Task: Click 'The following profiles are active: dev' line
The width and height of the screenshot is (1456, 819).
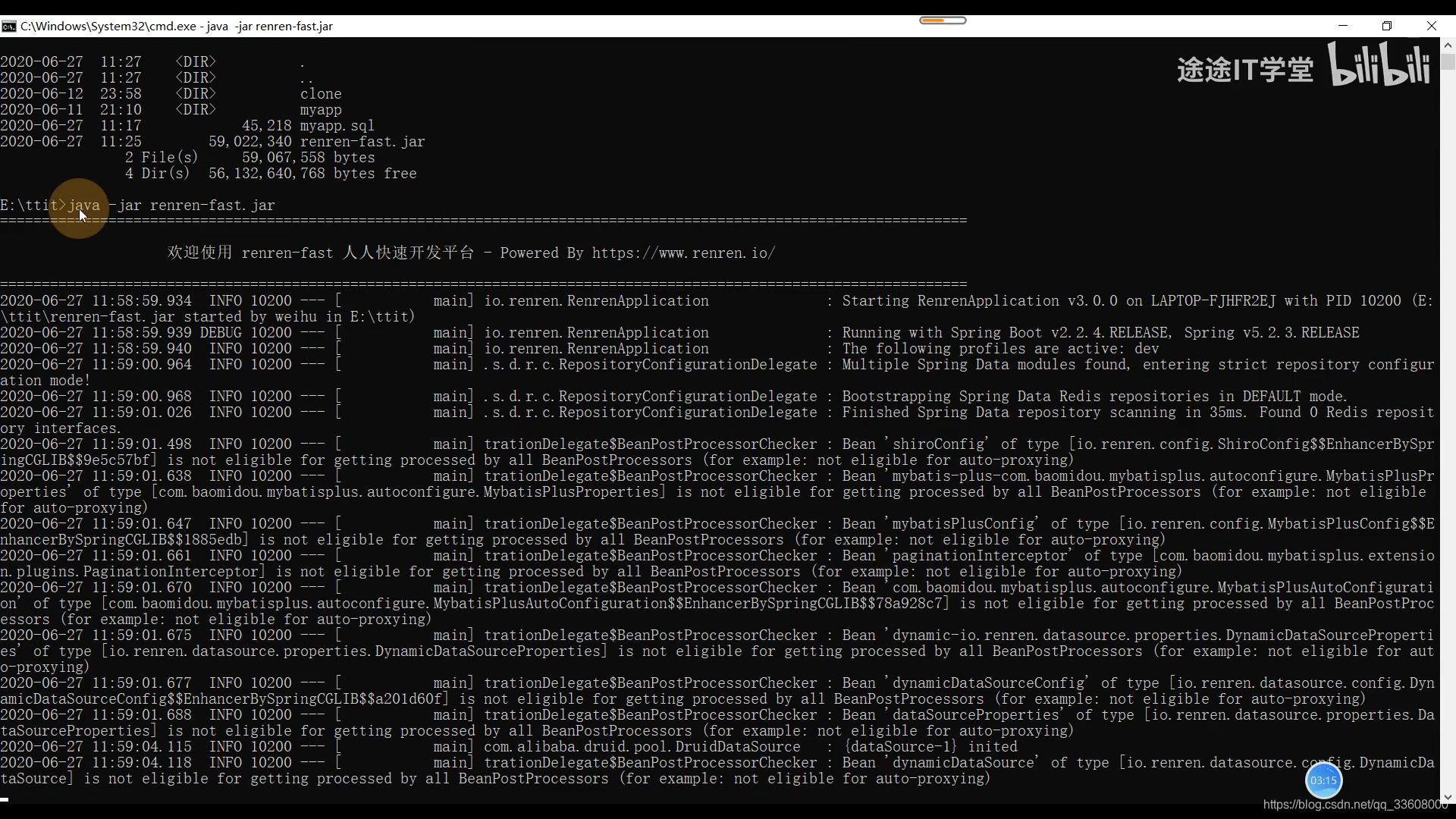Action: (x=1000, y=349)
